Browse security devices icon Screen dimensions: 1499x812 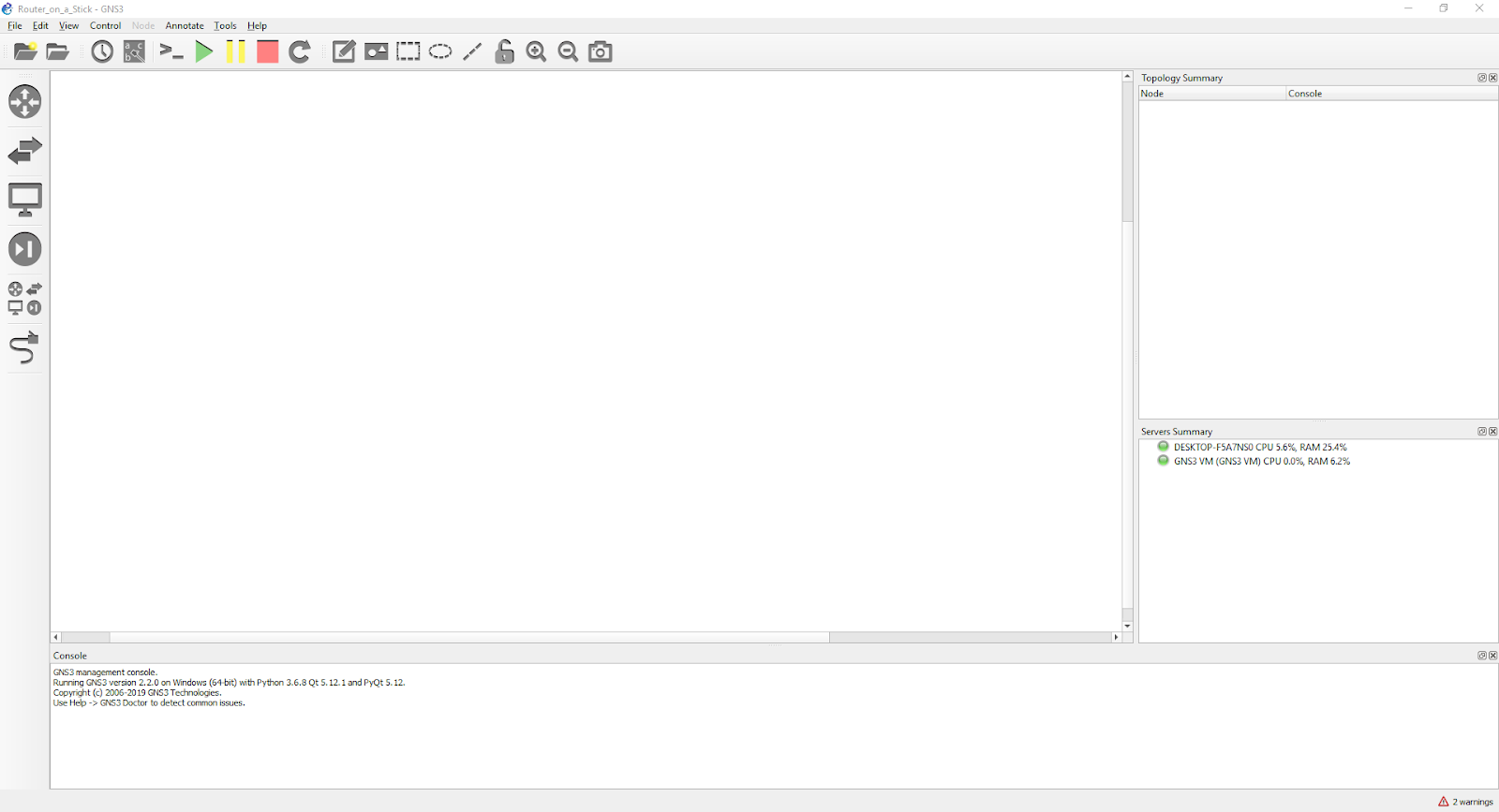pos(25,249)
